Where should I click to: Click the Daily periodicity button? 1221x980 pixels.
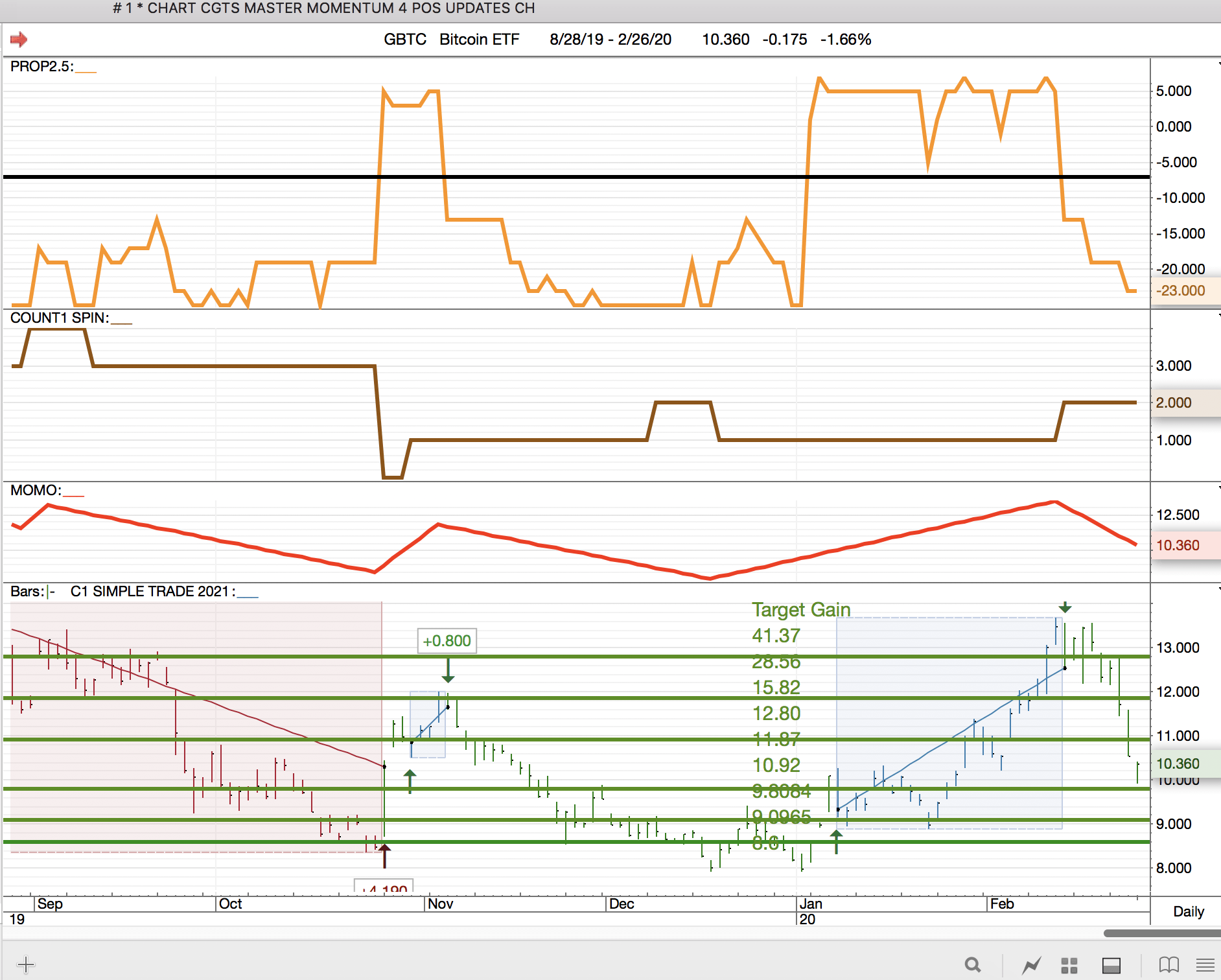[x=1188, y=911]
